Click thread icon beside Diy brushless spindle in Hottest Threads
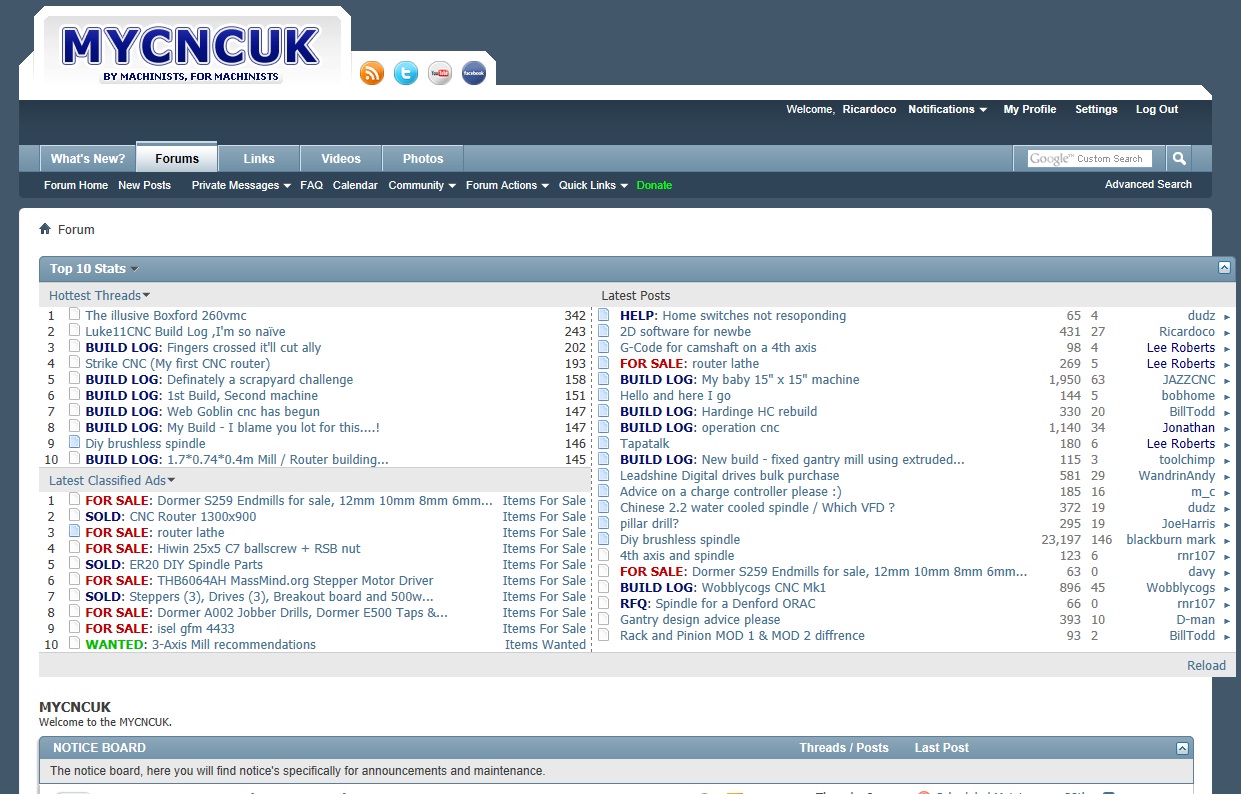Viewport: 1241px width, 794px height. tap(74, 443)
